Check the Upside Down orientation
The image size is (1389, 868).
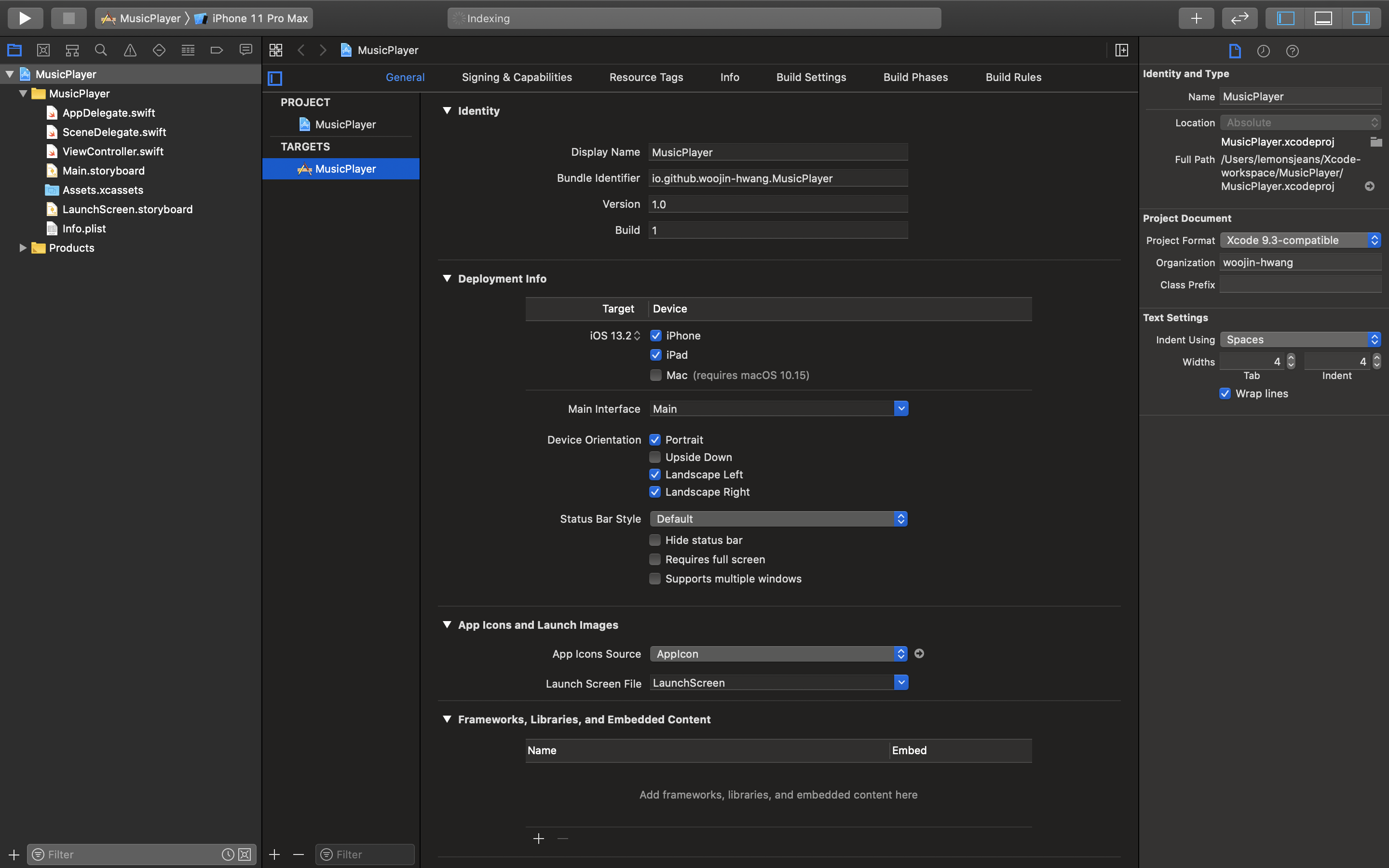(x=655, y=458)
